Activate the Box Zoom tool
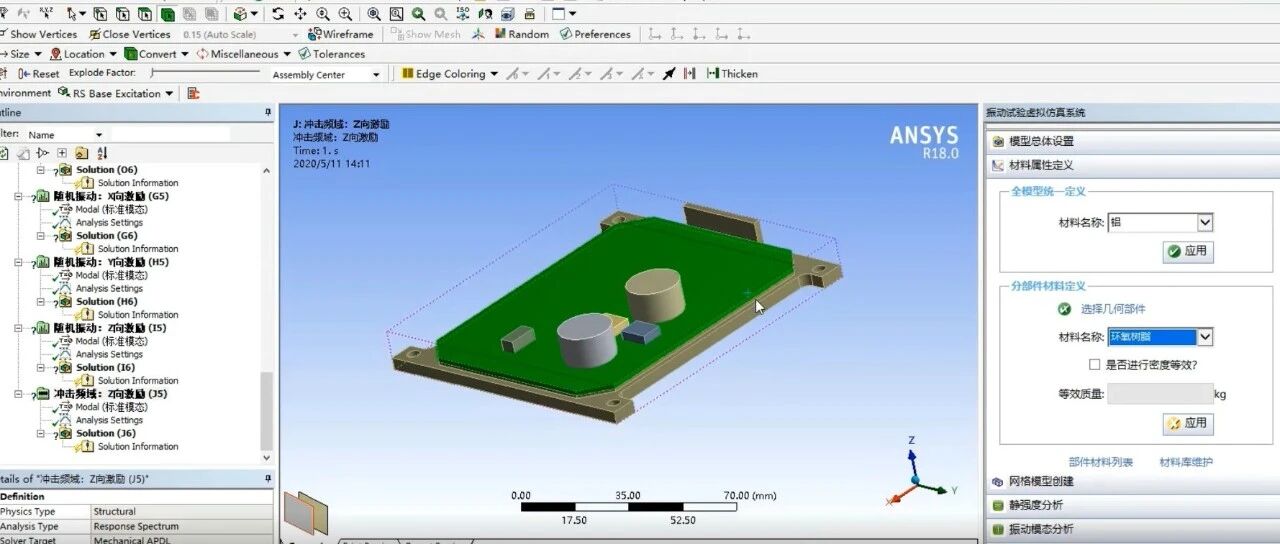This screenshot has width=1280, height=544. pyautogui.click(x=346, y=14)
